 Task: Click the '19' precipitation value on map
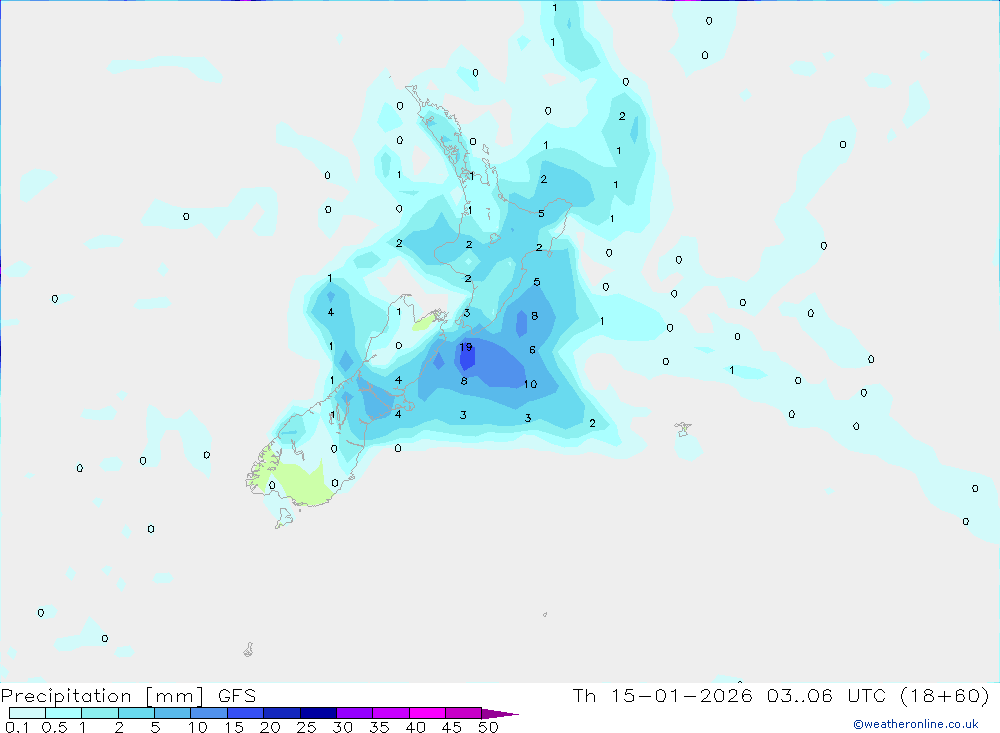(x=466, y=347)
